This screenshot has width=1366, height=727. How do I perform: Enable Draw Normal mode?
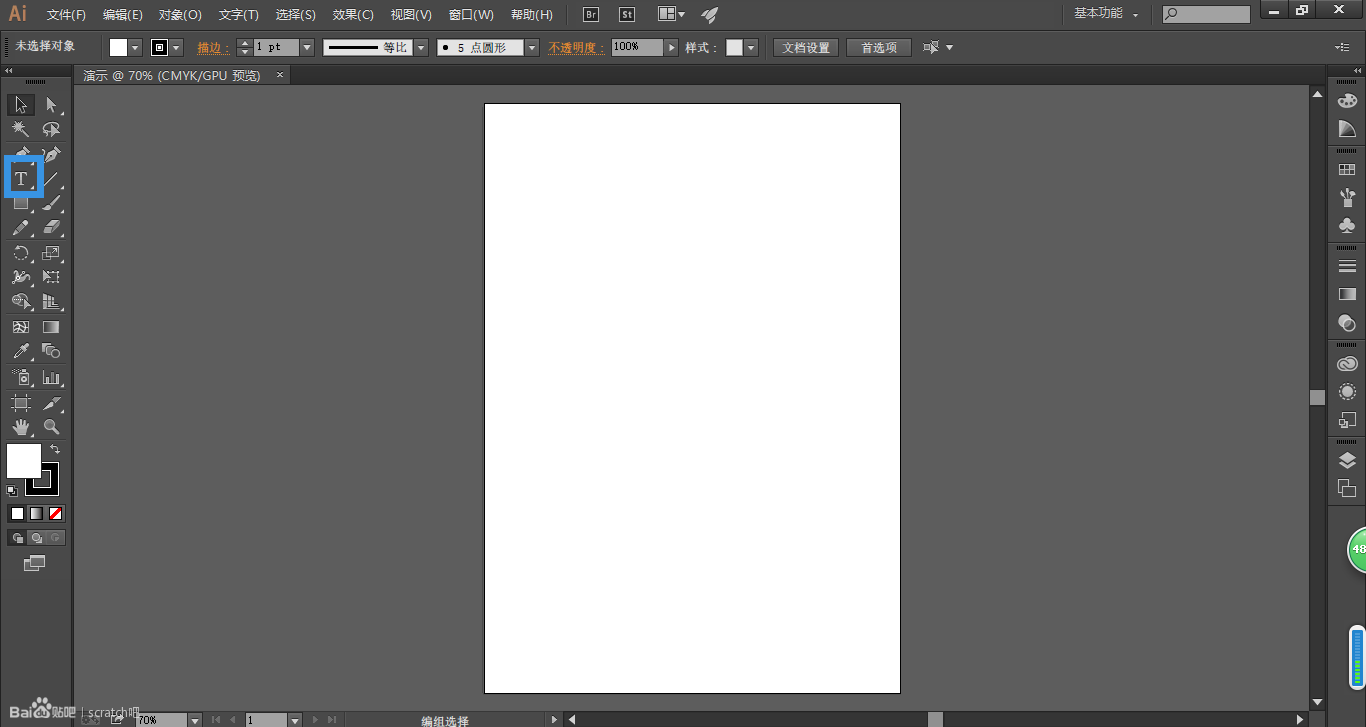coord(17,538)
